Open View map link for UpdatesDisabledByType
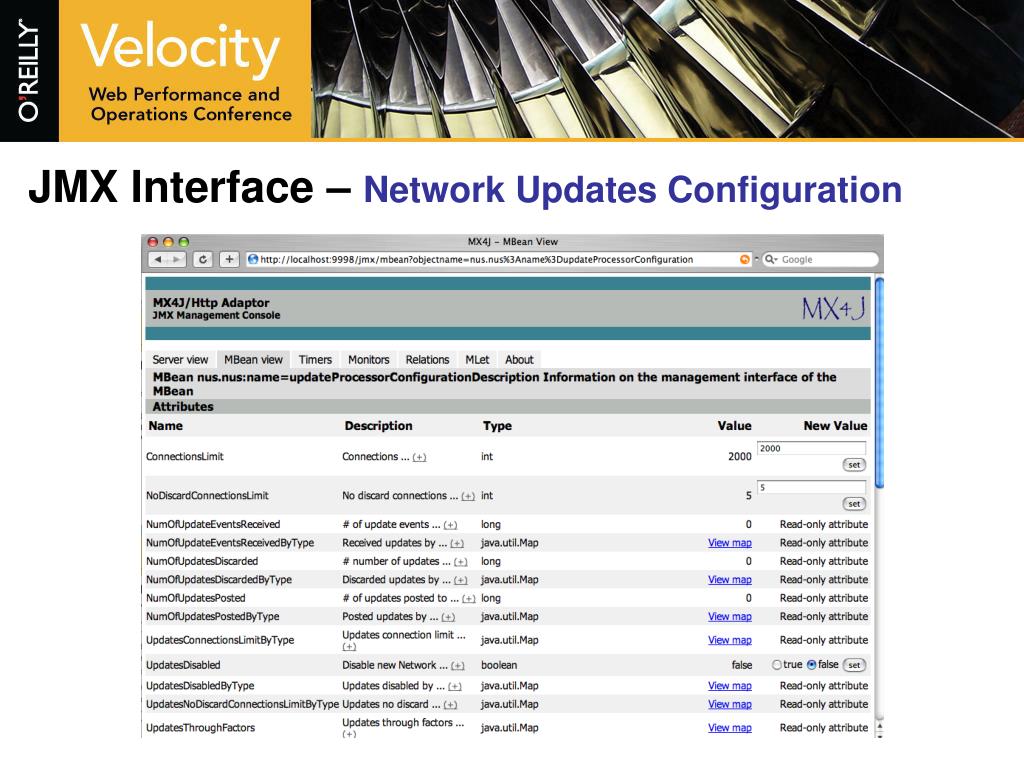 click(729, 686)
